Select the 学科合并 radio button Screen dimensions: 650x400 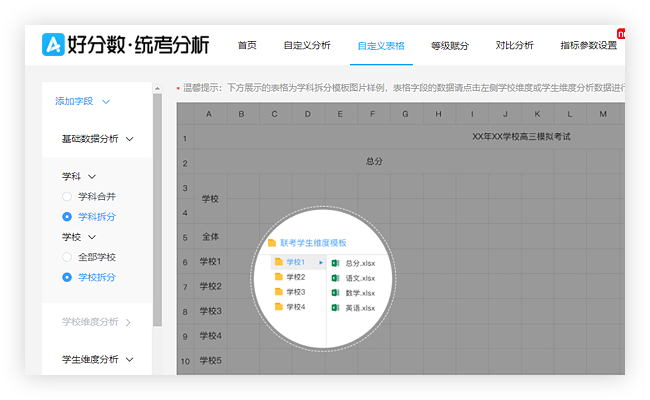click(x=67, y=196)
